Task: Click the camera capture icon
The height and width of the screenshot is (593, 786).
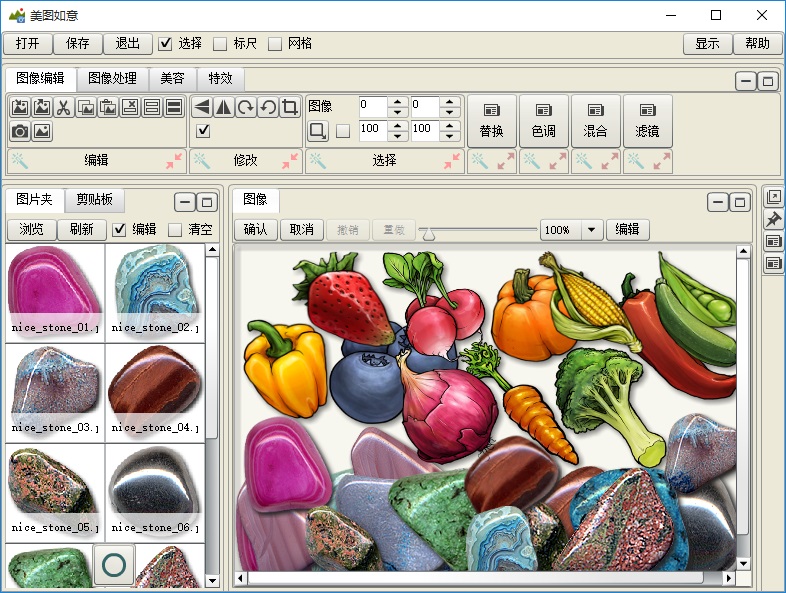Action: tap(20, 131)
